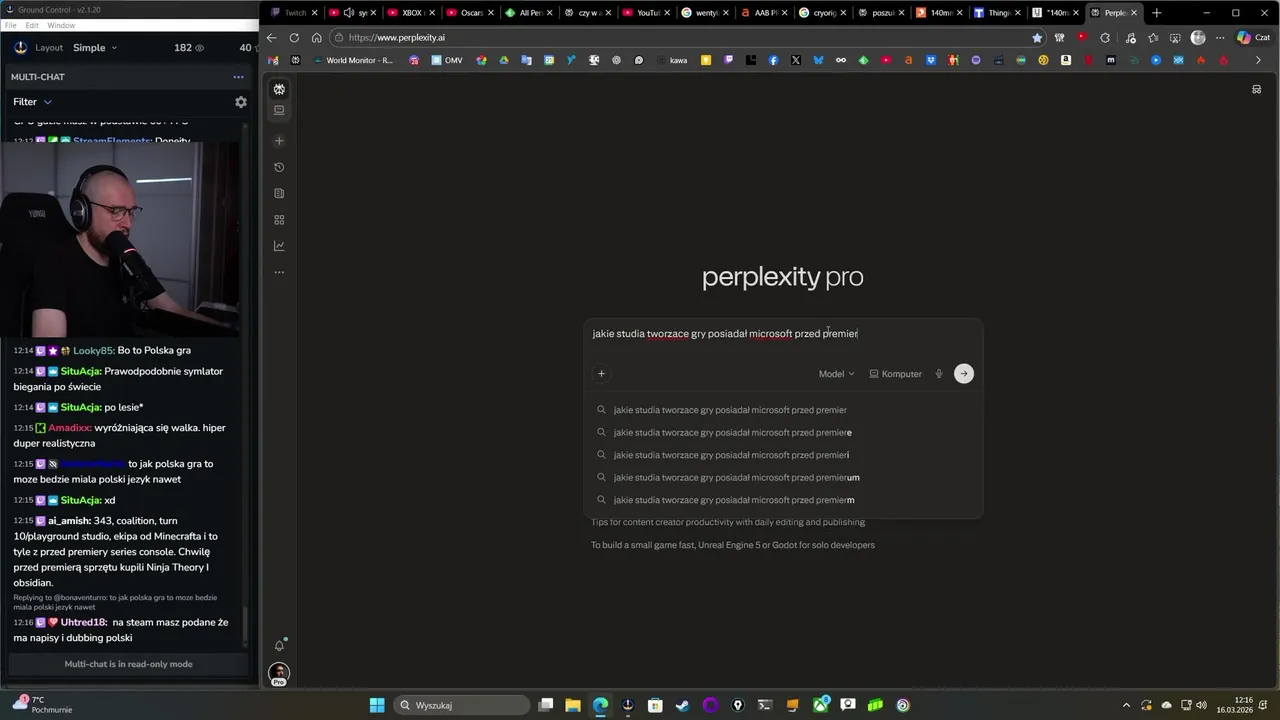Open Multi-Chat settings gear
The width and height of the screenshot is (1280, 720).
point(241,102)
